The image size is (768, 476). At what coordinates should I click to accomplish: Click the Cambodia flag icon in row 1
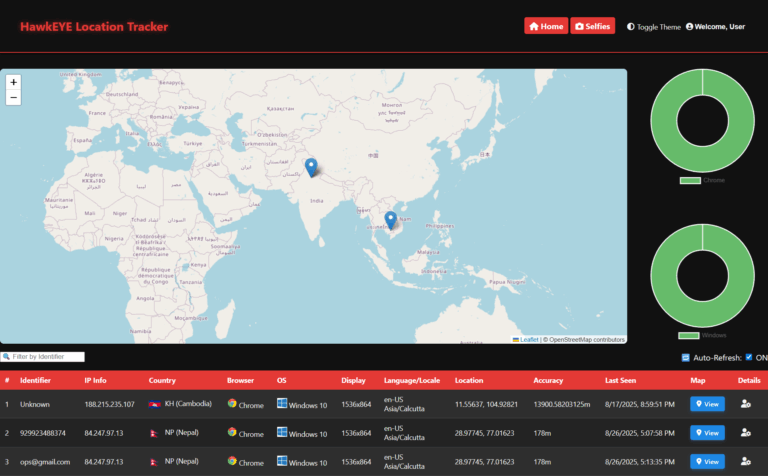pyautogui.click(x=154, y=405)
